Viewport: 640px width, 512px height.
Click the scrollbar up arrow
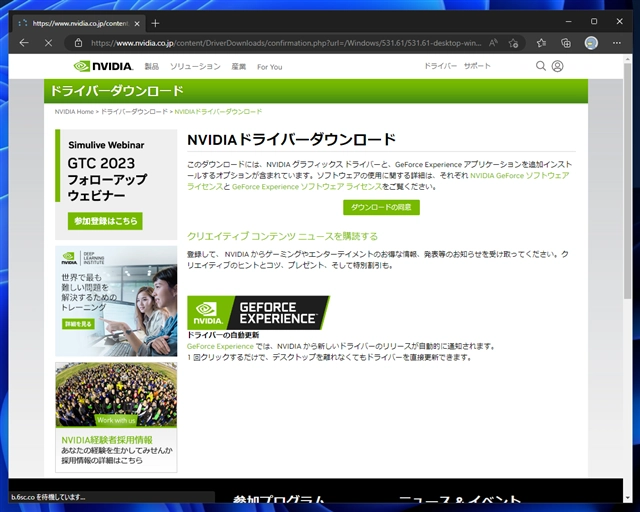627,60
